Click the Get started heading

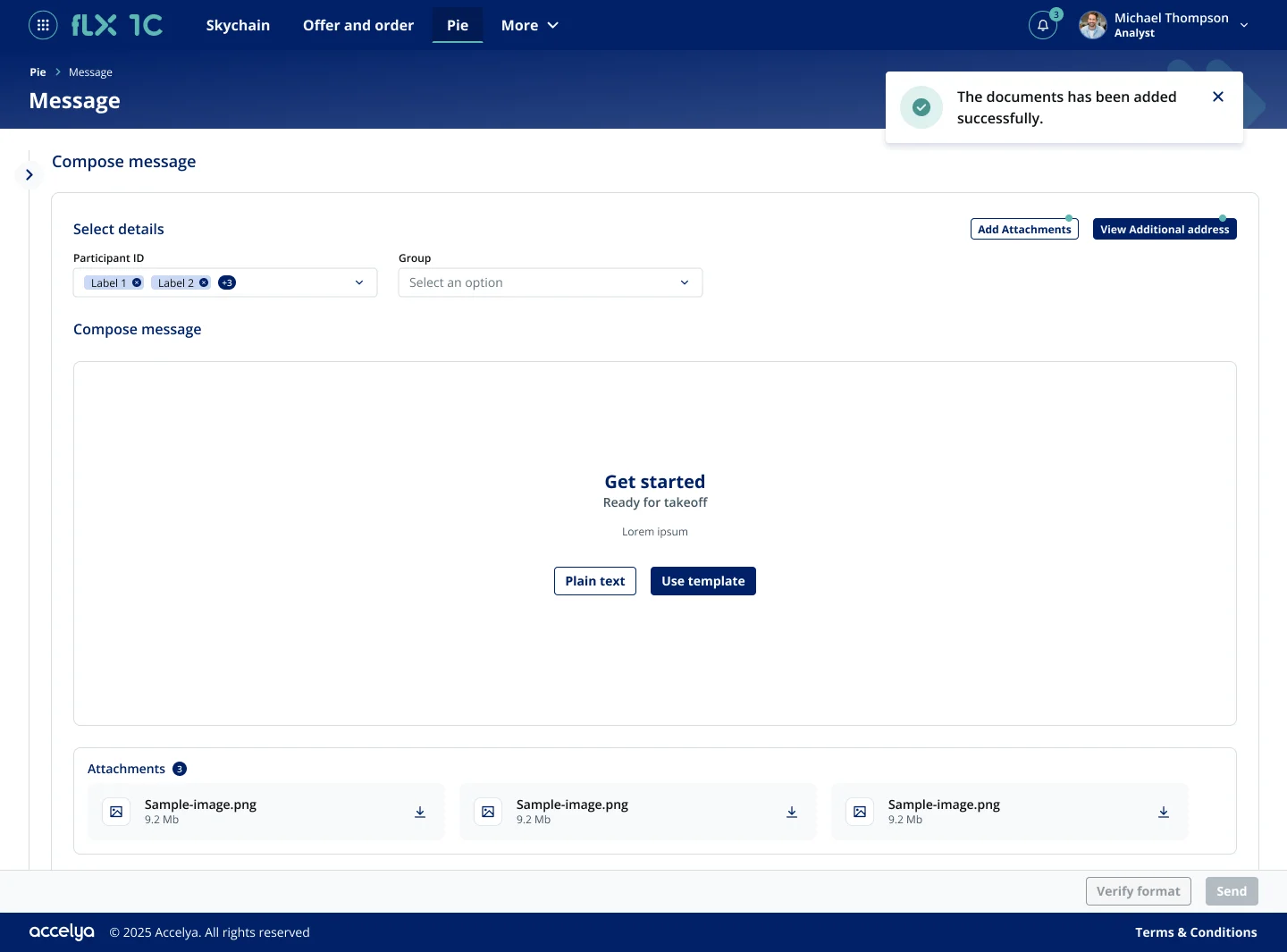pyautogui.click(x=655, y=482)
